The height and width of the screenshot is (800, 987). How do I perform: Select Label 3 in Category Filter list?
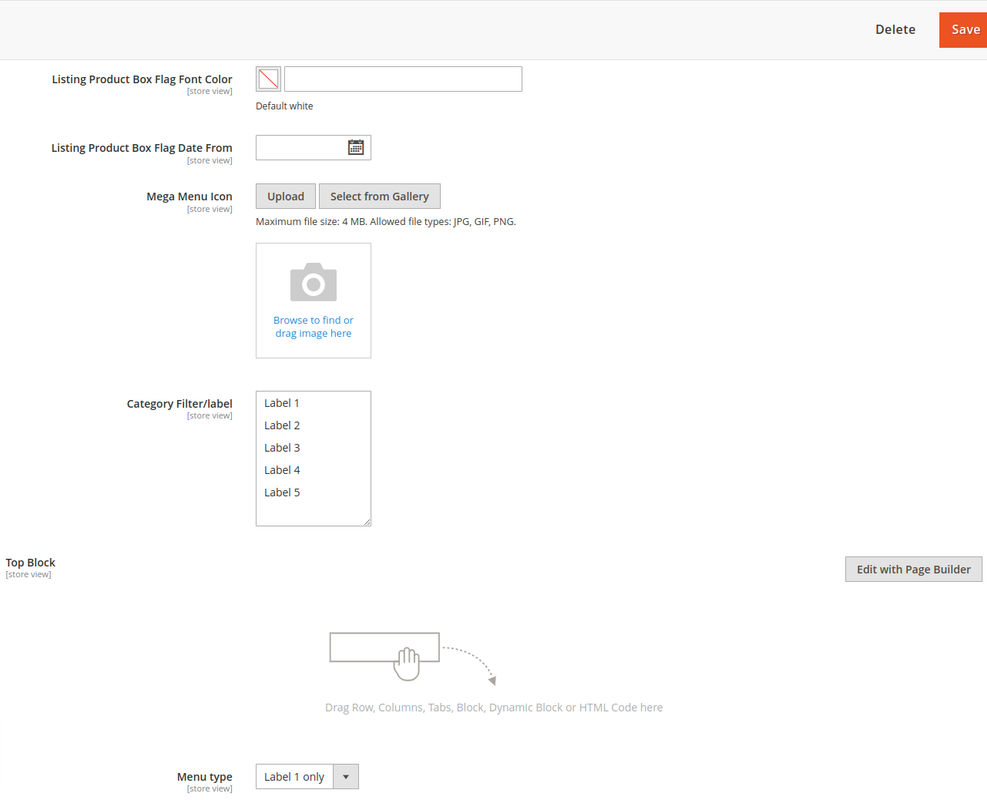click(x=313, y=448)
